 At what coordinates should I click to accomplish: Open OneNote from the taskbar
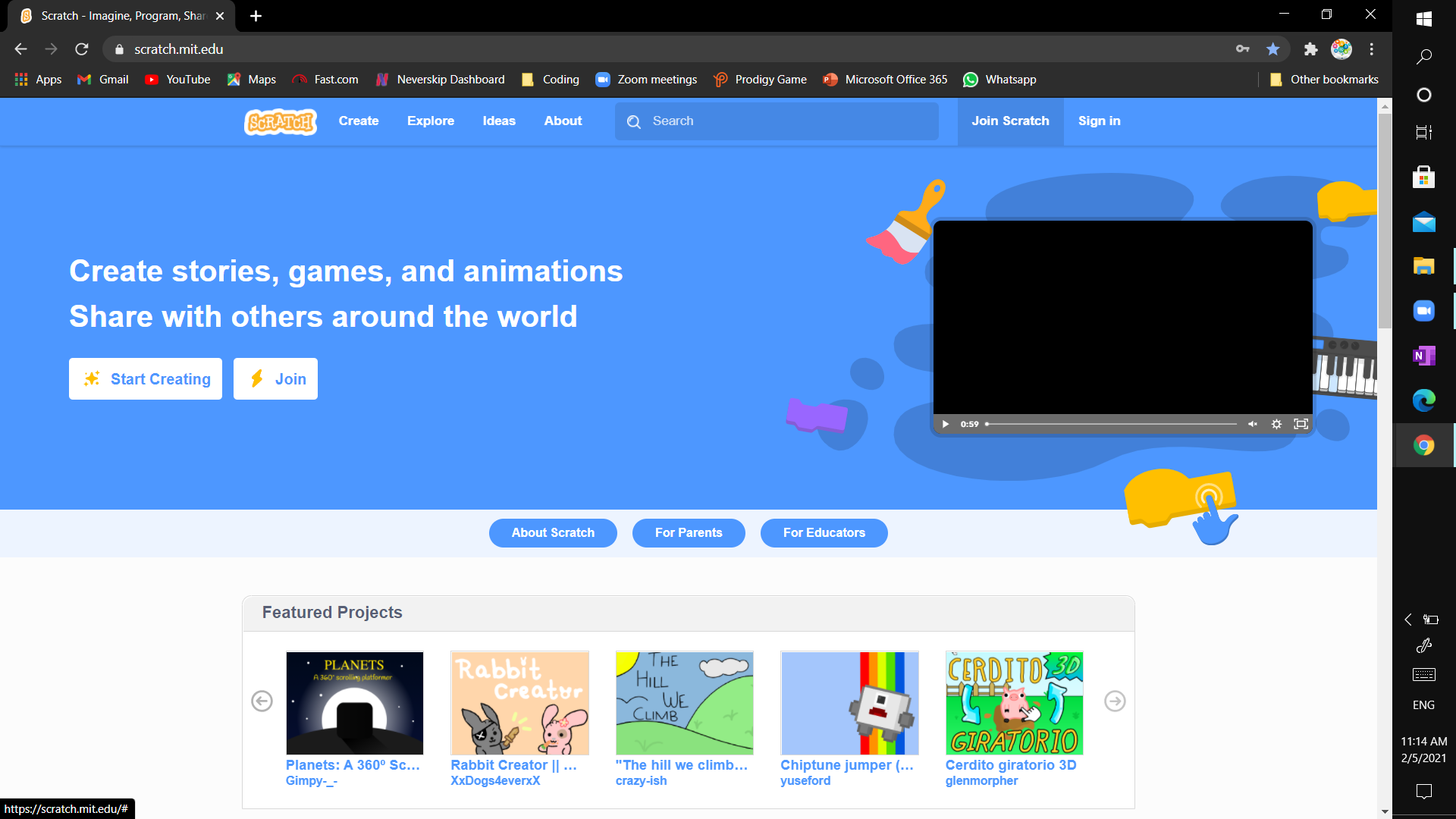point(1424,355)
